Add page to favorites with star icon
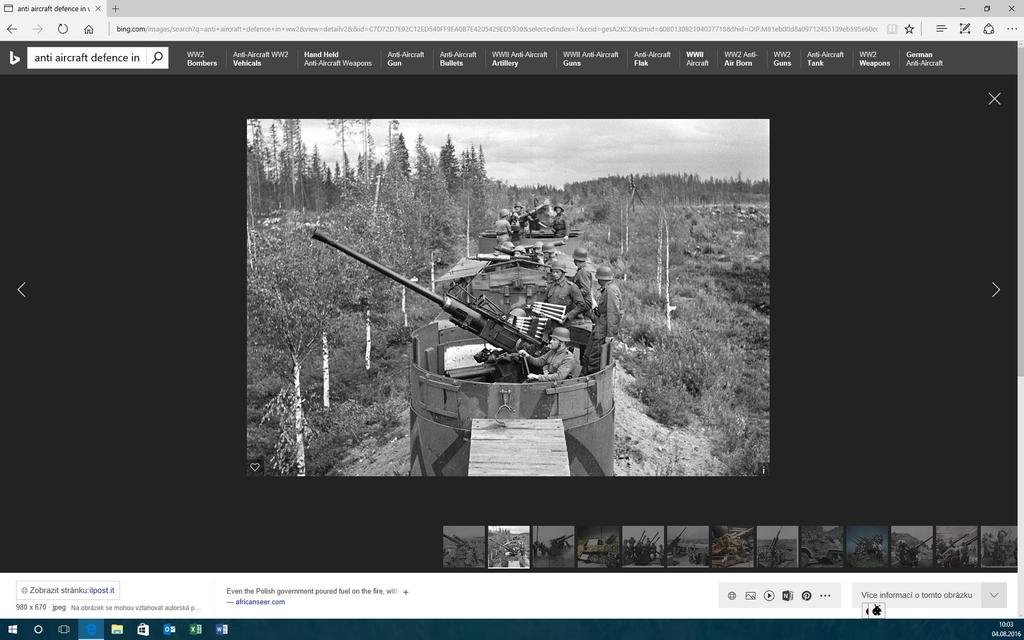Screen dimensions: 1024x640 pyautogui.click(x=910, y=29)
